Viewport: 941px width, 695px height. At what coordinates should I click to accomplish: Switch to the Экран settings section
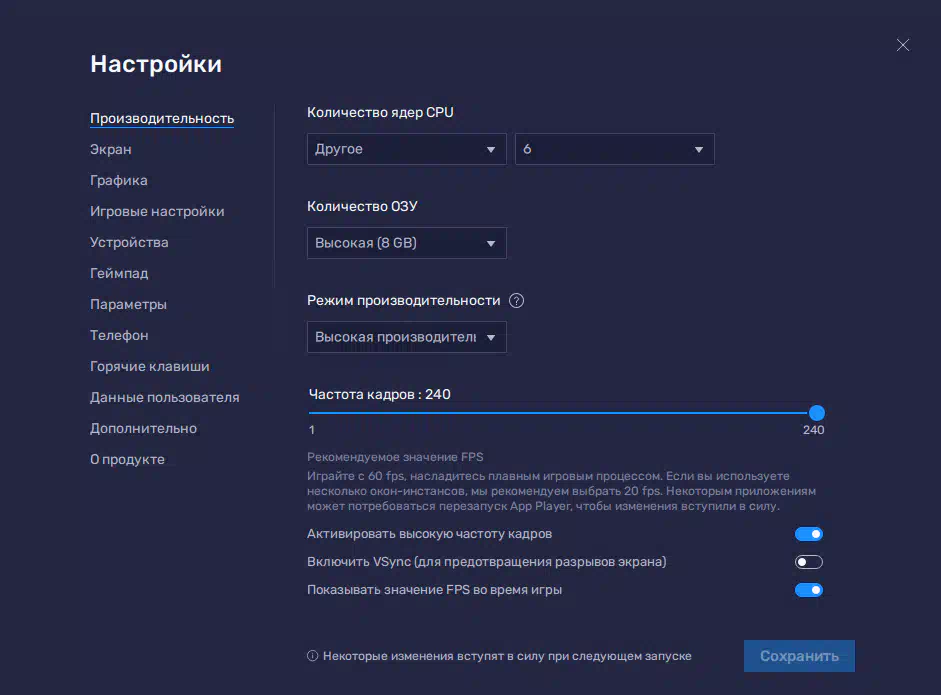tap(111, 149)
